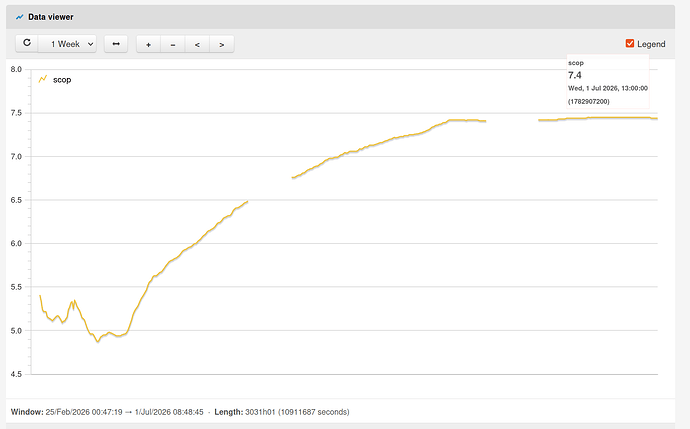690x429 pixels.
Task: Click the scop legend label
Action: pos(62,80)
